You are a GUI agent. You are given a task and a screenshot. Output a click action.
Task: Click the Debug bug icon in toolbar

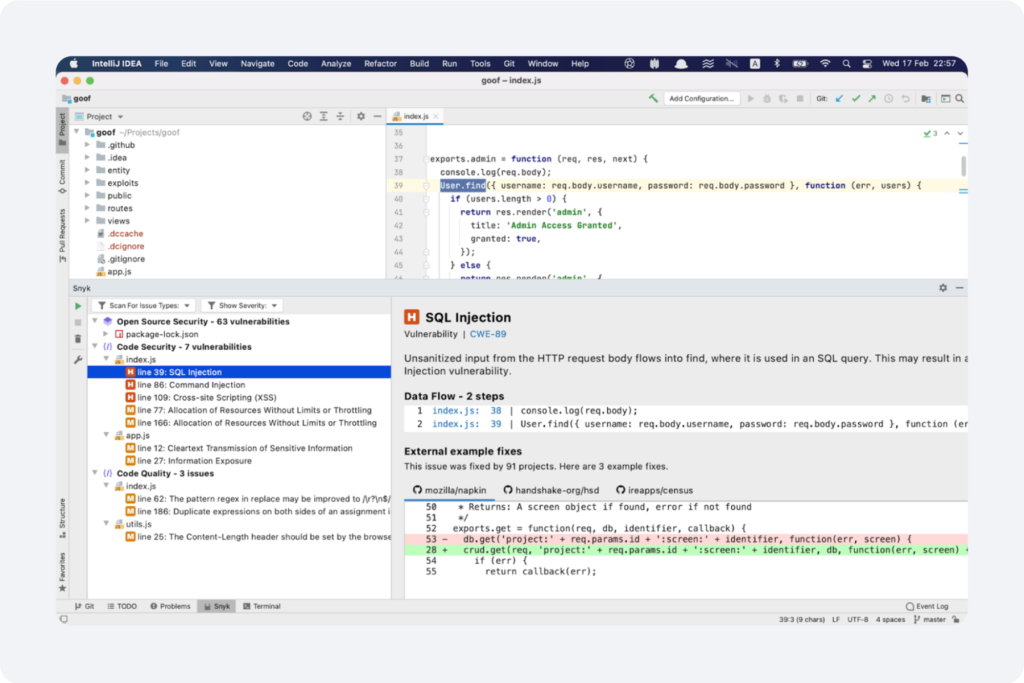pyautogui.click(x=767, y=99)
